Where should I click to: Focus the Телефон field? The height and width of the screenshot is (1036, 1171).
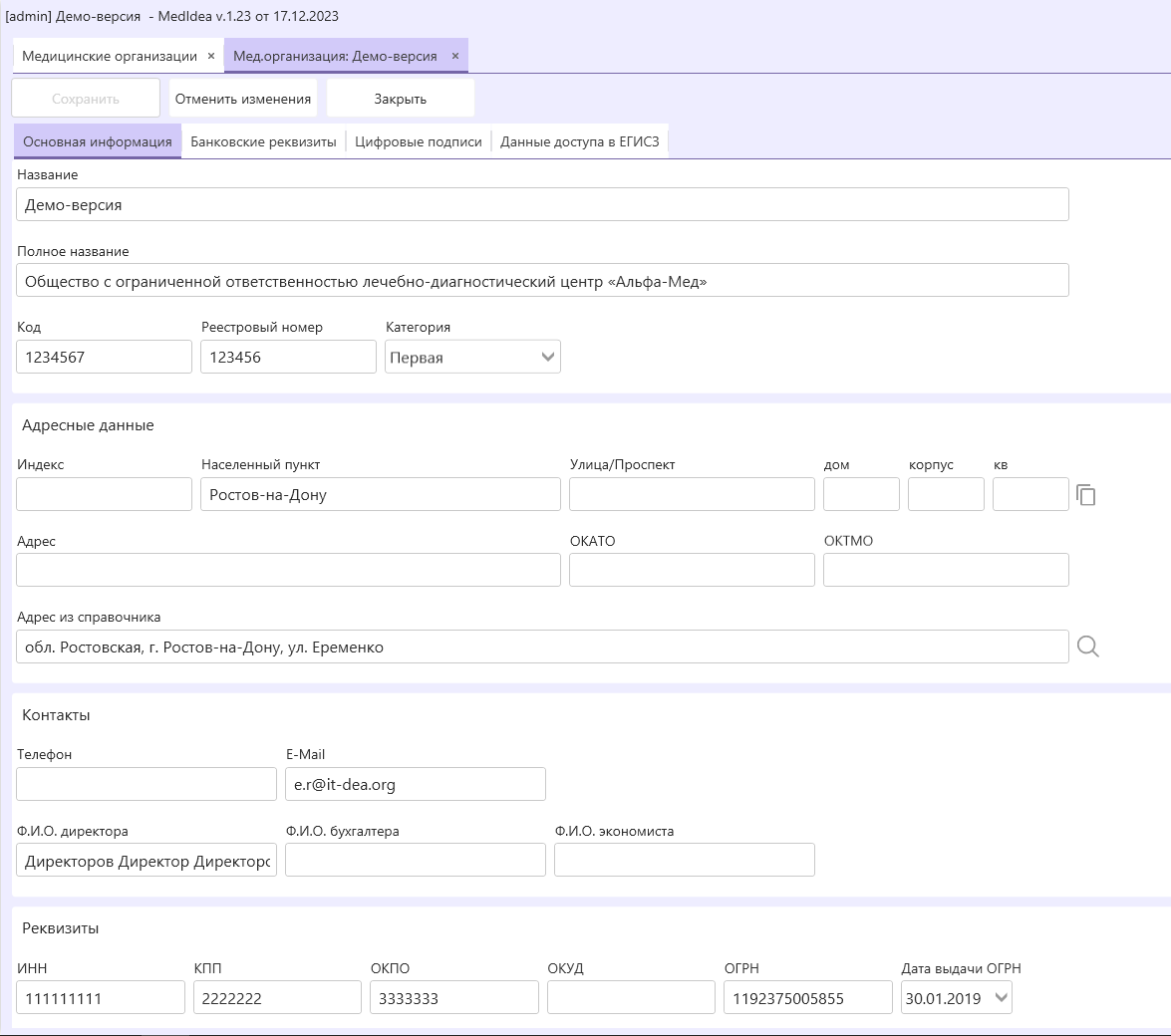click(x=146, y=784)
